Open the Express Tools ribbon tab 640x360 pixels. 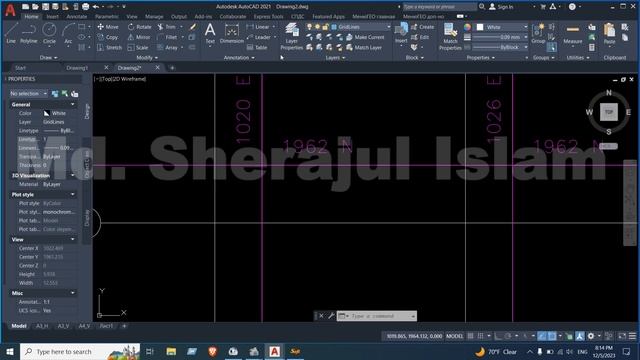tap(268, 17)
